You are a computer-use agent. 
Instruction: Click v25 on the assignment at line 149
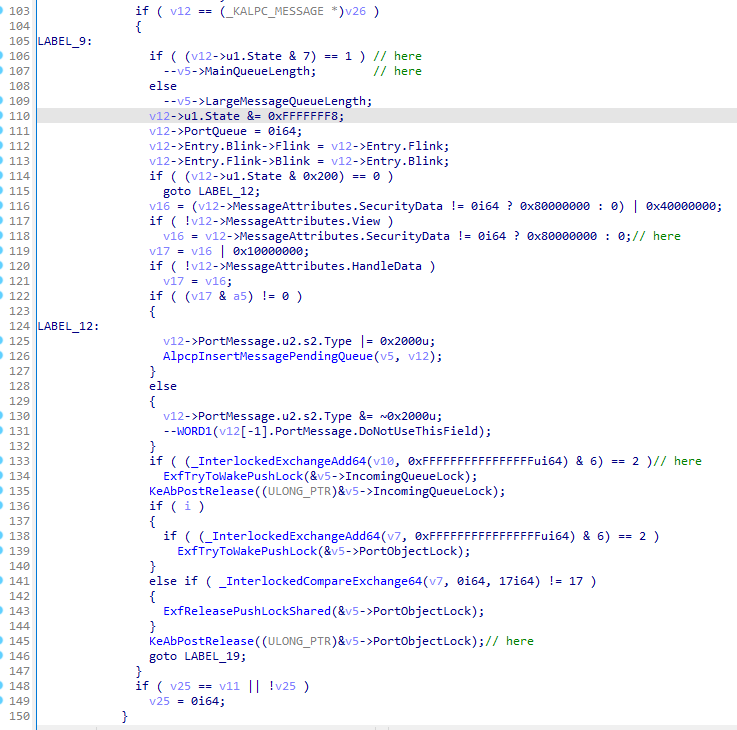[x=159, y=701]
